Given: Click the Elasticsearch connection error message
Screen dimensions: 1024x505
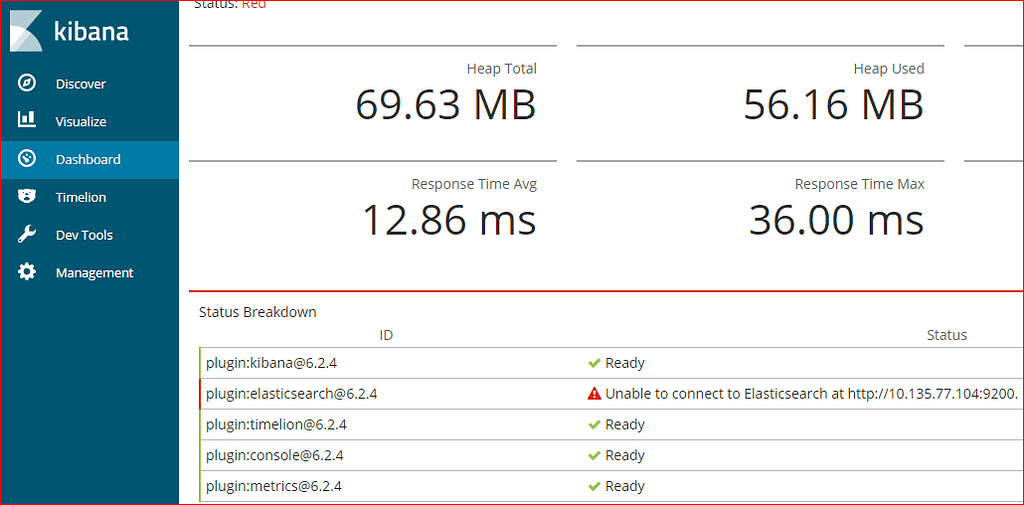Looking at the screenshot, I should point(811,394).
